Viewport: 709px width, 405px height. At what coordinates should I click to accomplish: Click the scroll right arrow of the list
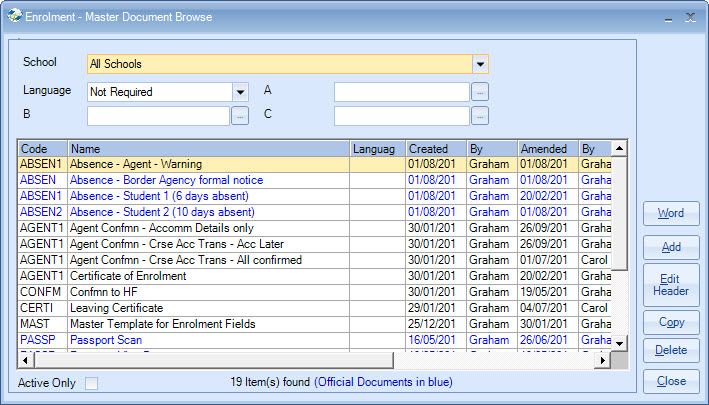(x=602, y=360)
